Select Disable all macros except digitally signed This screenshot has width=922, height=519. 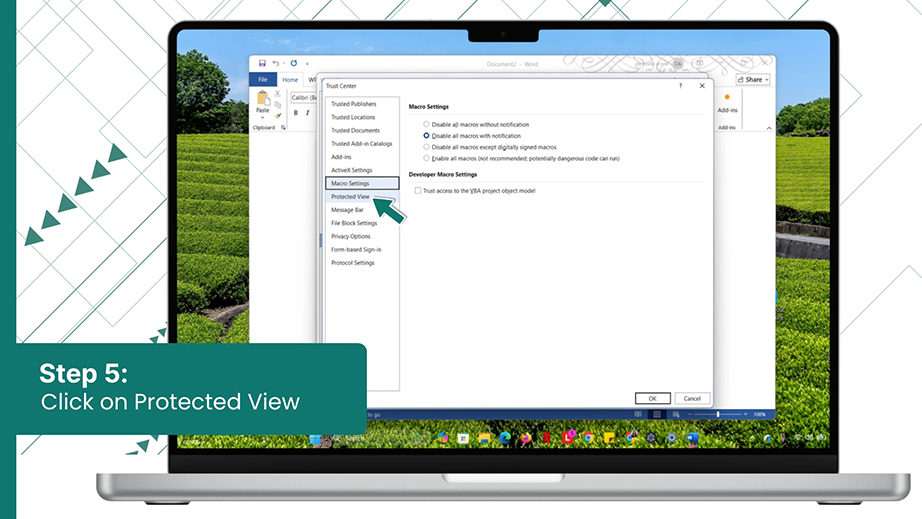(x=426, y=147)
